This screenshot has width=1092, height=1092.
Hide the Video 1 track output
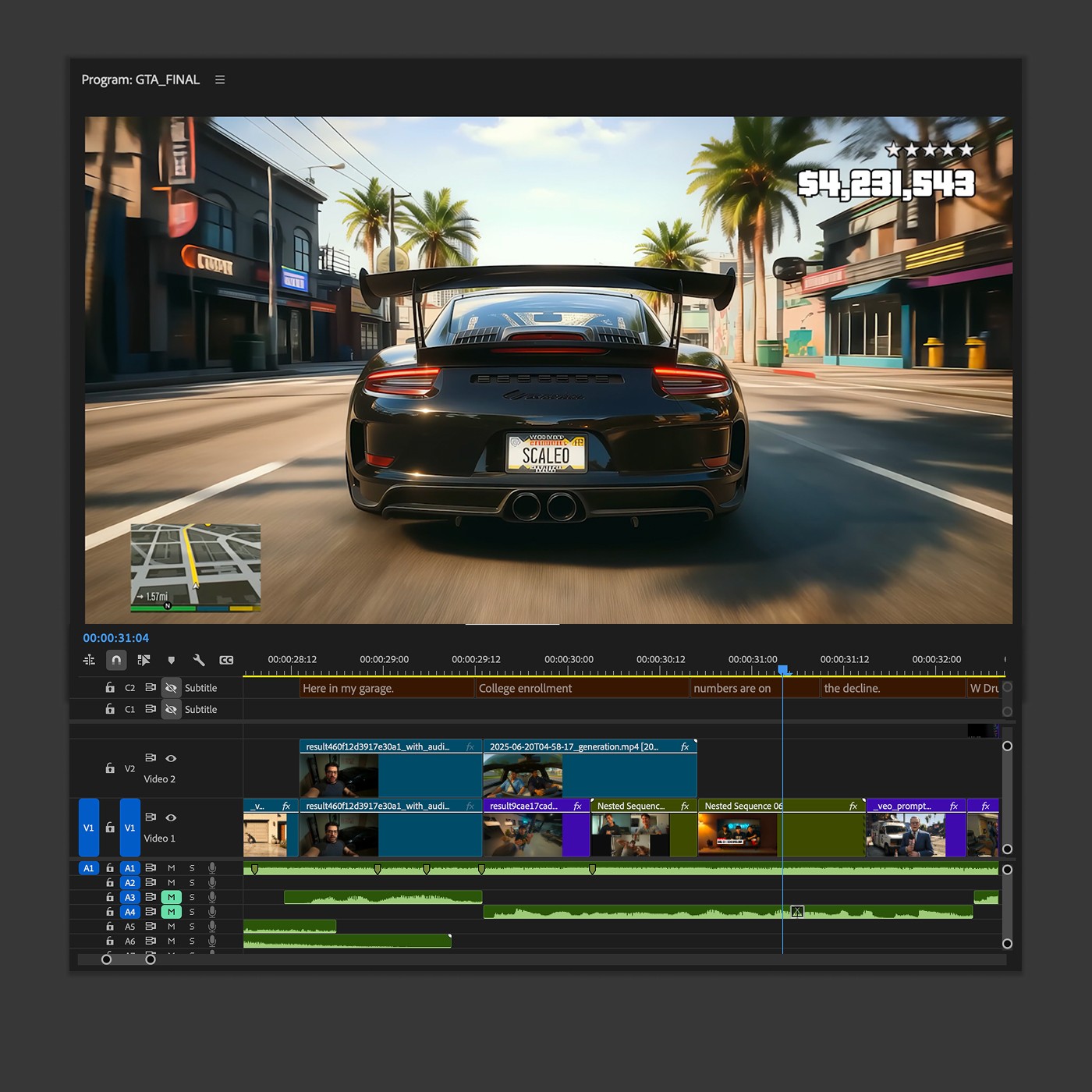171,817
